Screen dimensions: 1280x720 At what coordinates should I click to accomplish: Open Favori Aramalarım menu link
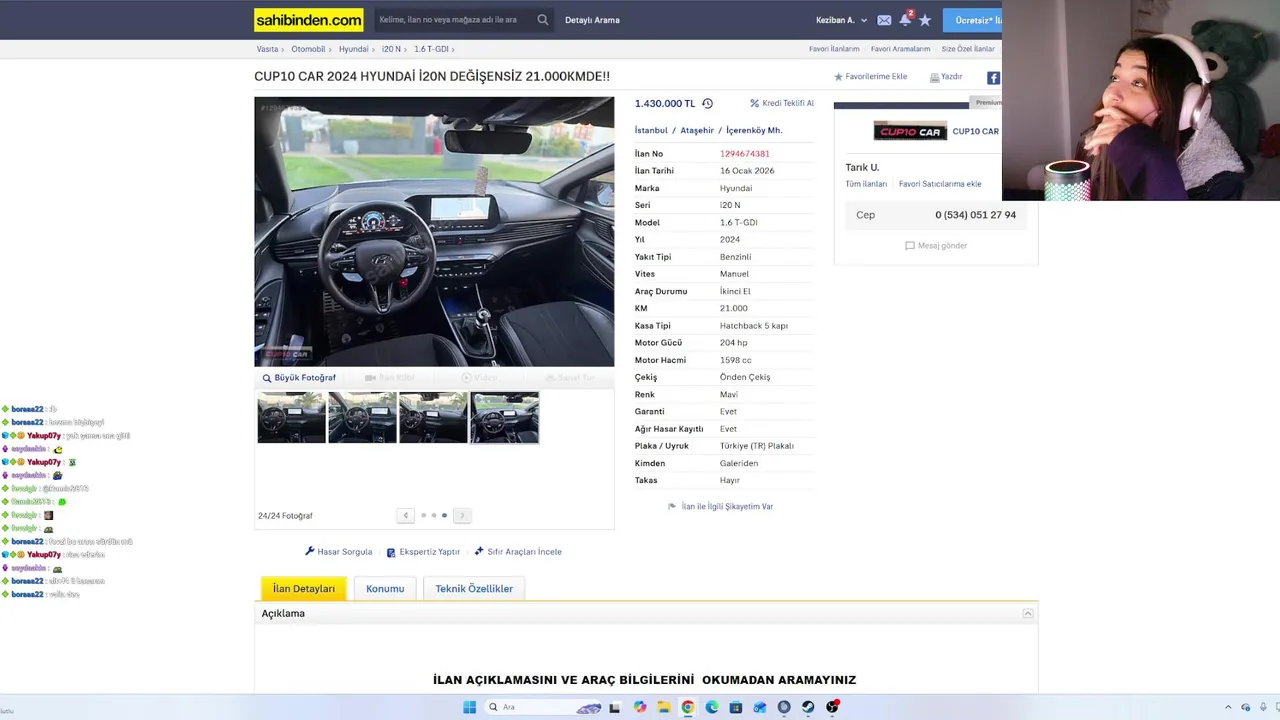click(x=900, y=49)
